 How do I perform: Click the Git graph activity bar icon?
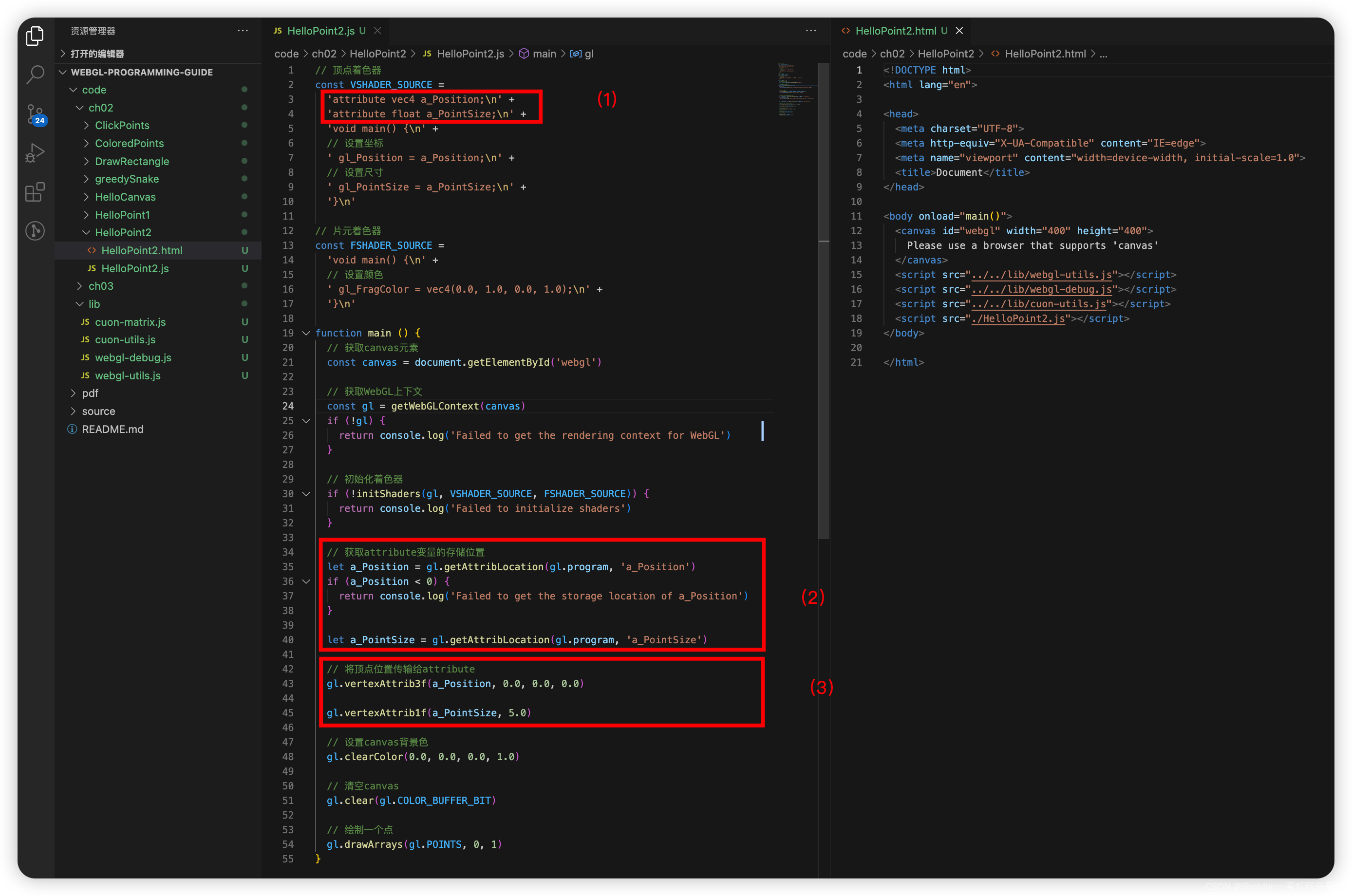pos(35,231)
